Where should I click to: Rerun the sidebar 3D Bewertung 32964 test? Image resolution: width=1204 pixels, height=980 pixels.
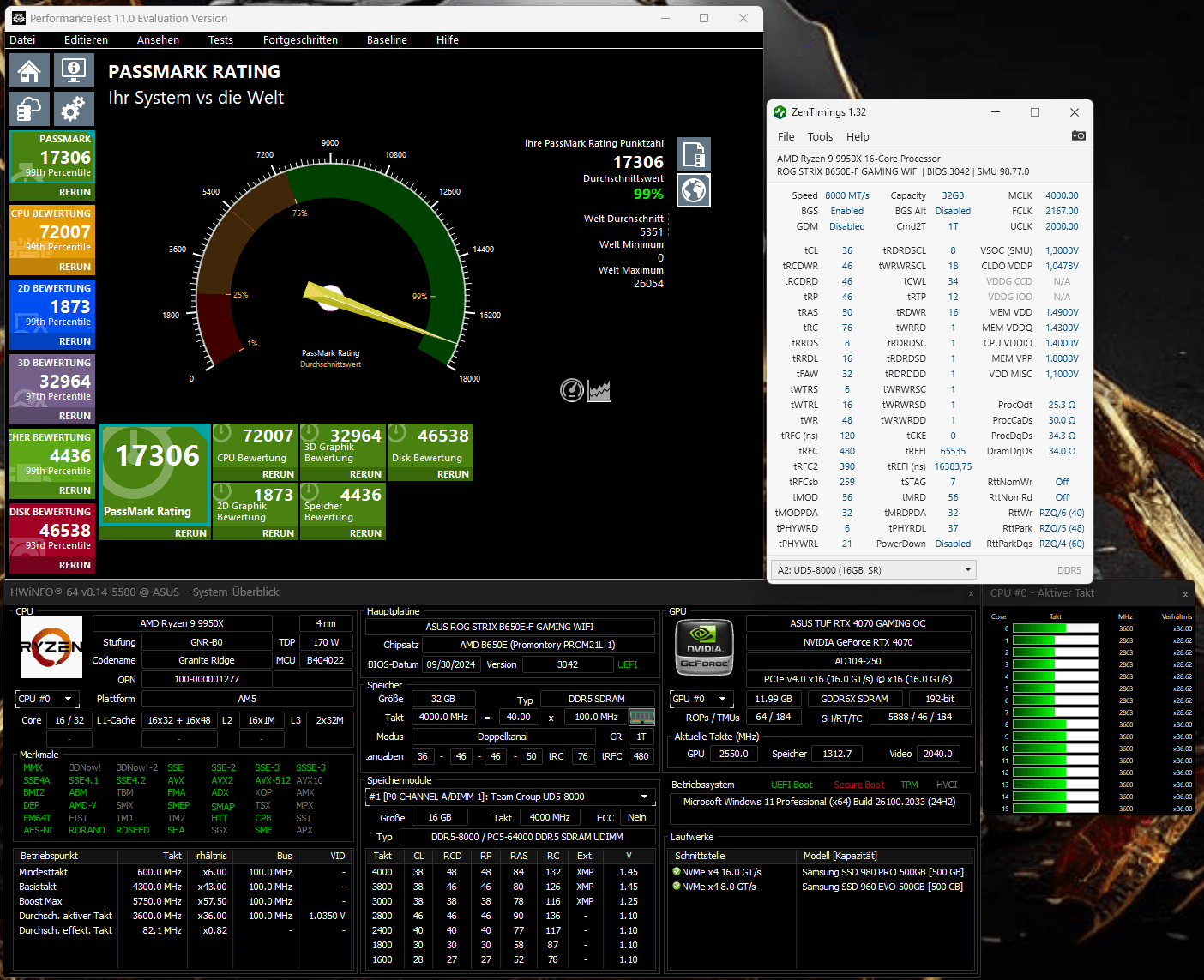click(x=75, y=416)
